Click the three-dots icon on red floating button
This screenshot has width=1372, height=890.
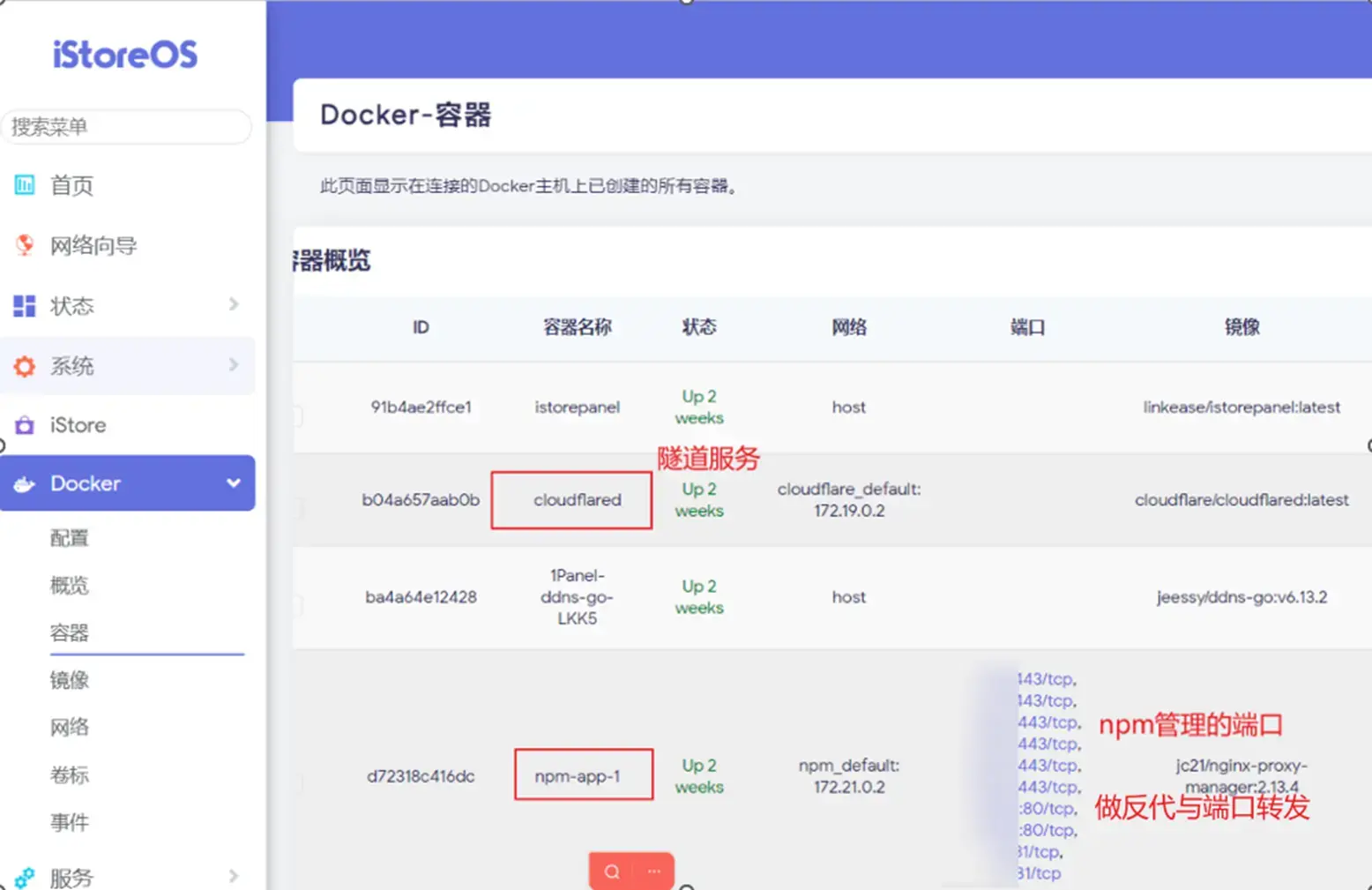653,871
